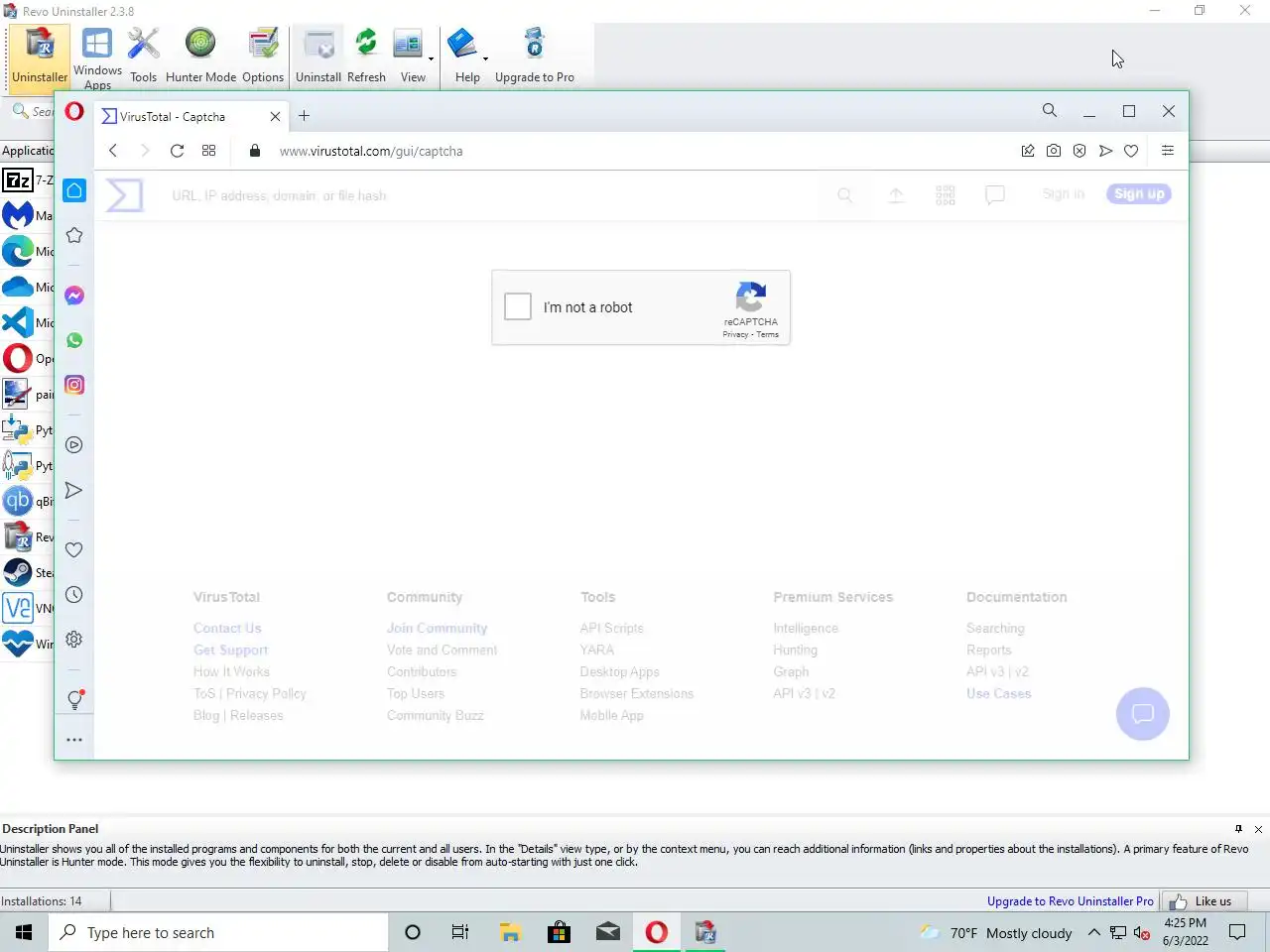This screenshot has width=1270, height=952.
Task: Open Messenger in Opera sidebar
Action: click(x=74, y=296)
